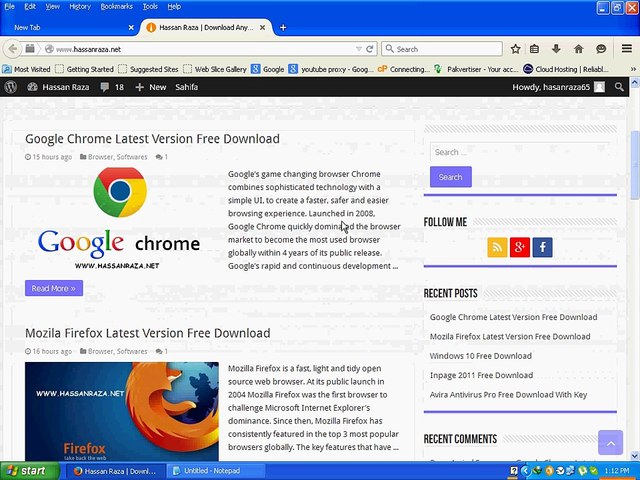Bookmark this page with the star icon

516,49
